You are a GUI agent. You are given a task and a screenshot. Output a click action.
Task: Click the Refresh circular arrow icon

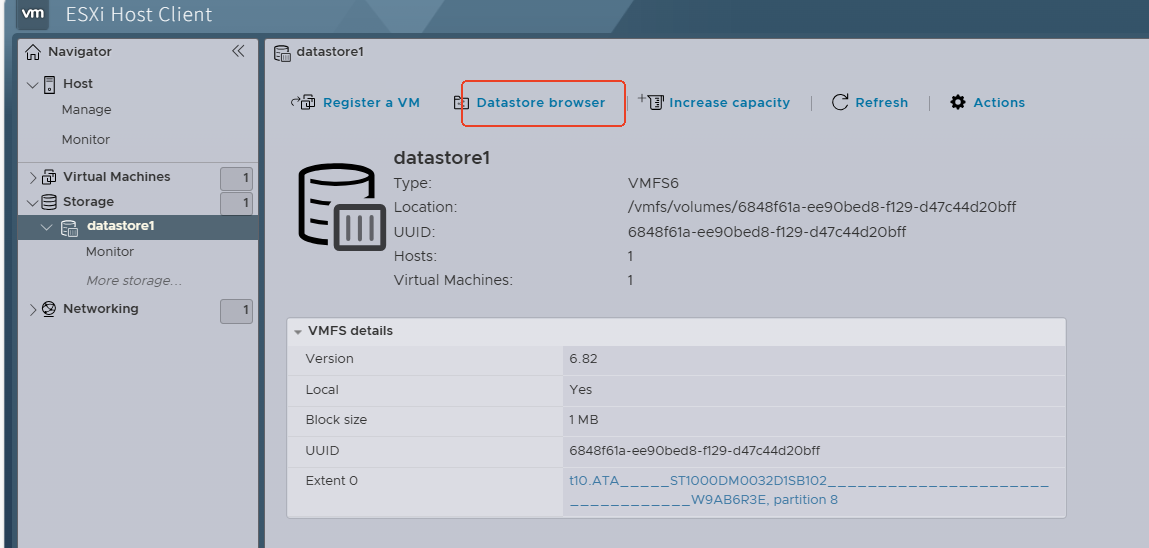840,103
